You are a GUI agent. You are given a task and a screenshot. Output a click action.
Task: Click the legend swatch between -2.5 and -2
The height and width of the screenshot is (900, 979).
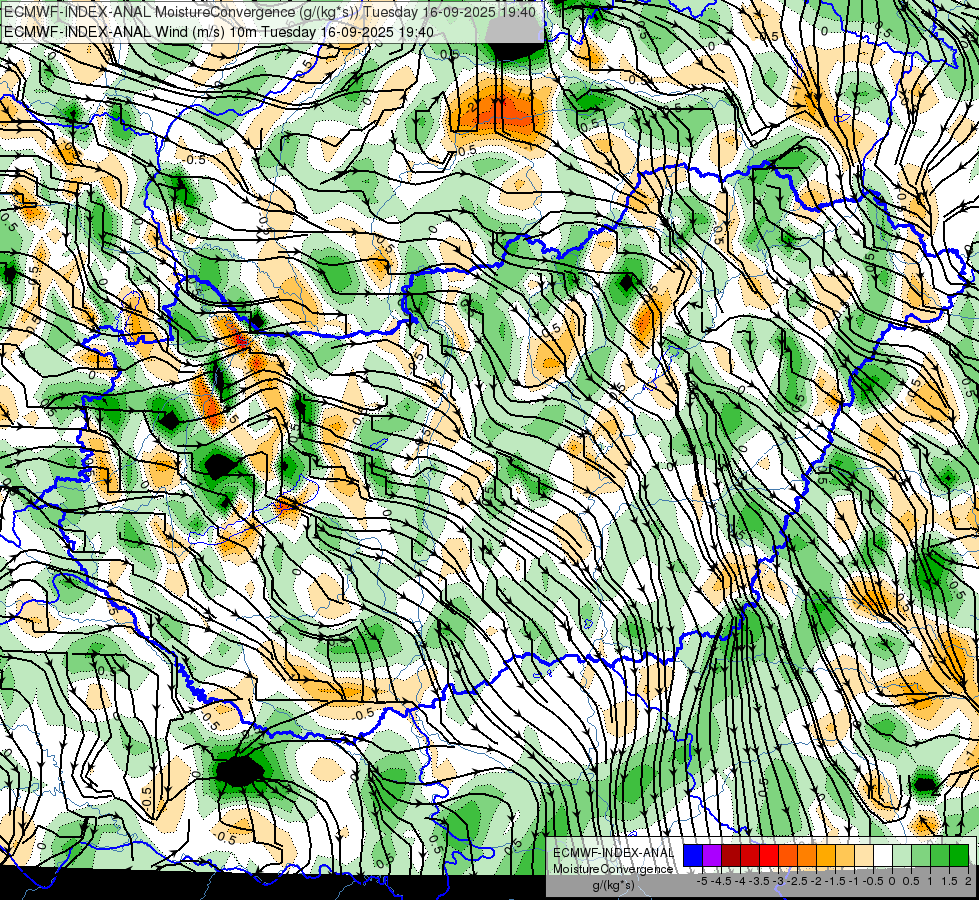[x=807, y=856]
